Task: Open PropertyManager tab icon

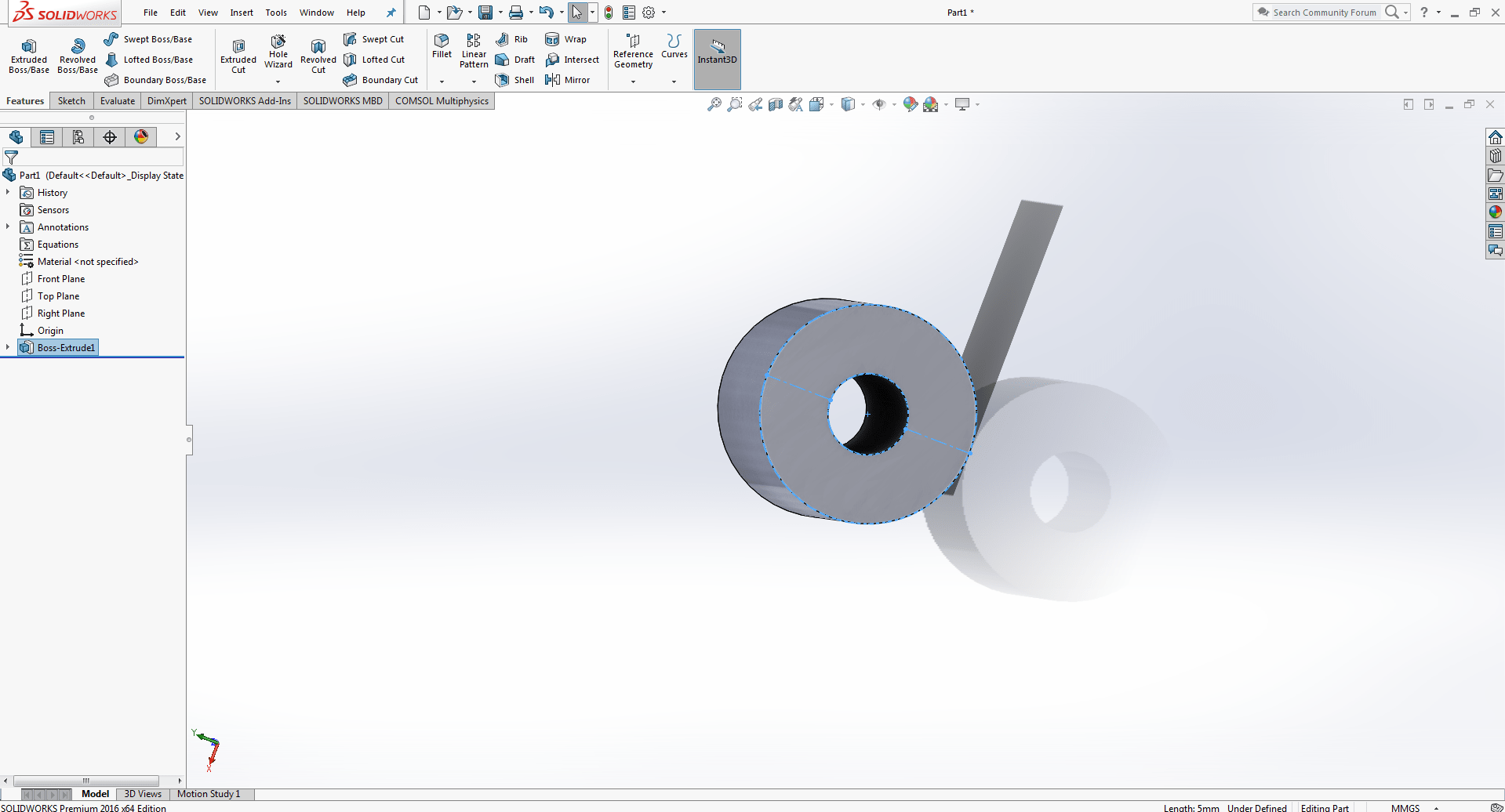Action: pyautogui.click(x=47, y=137)
